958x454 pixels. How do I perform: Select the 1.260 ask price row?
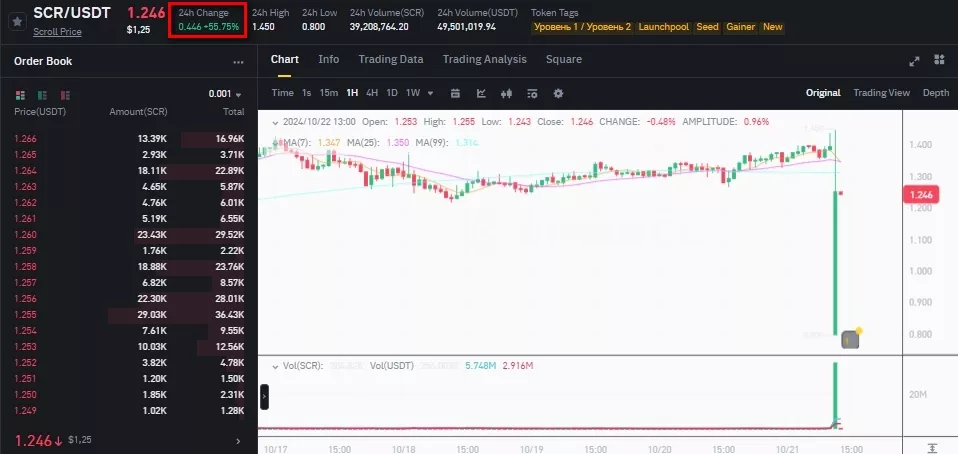click(129, 235)
